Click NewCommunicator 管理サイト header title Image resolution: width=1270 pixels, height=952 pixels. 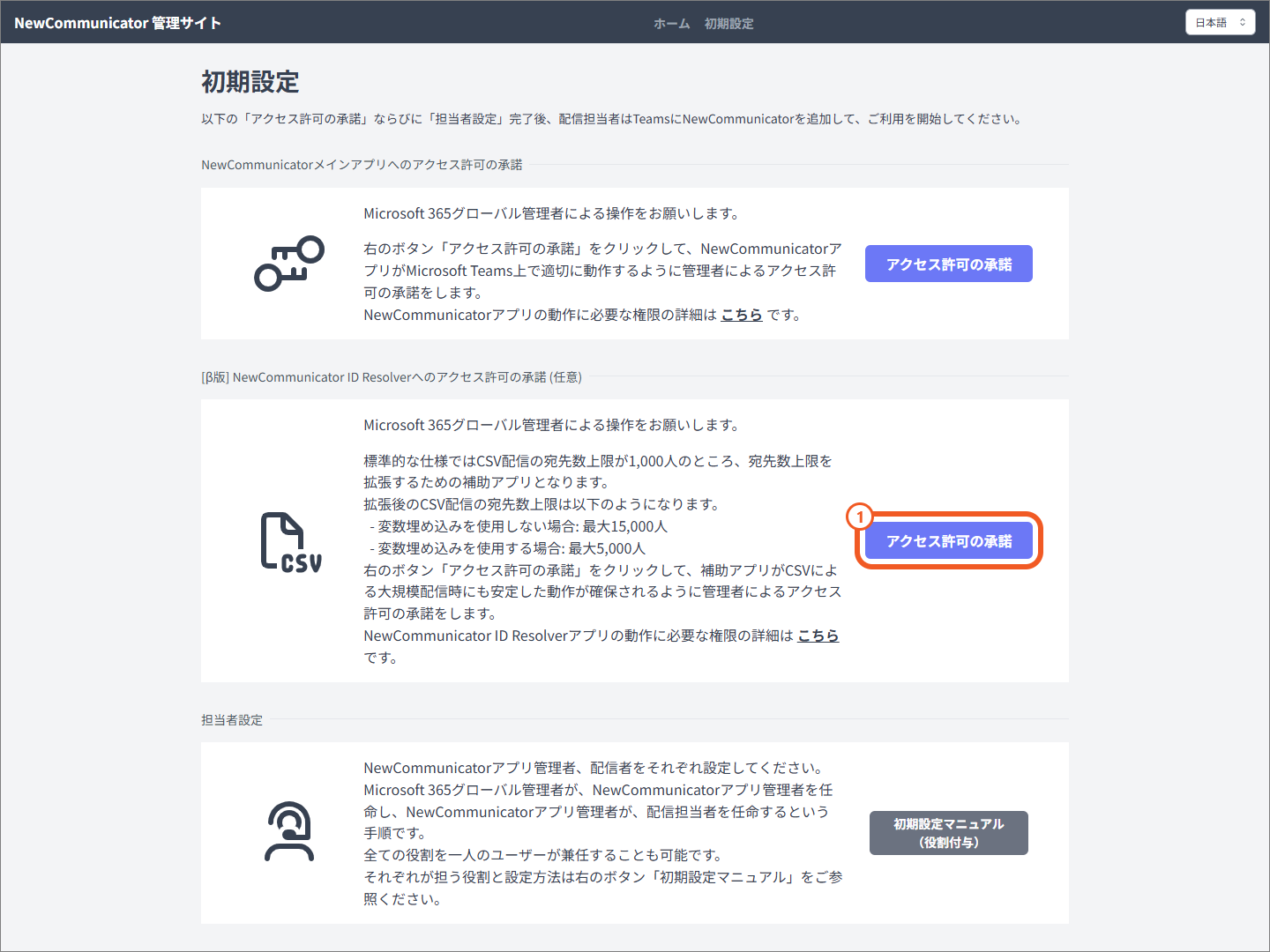coord(117,23)
